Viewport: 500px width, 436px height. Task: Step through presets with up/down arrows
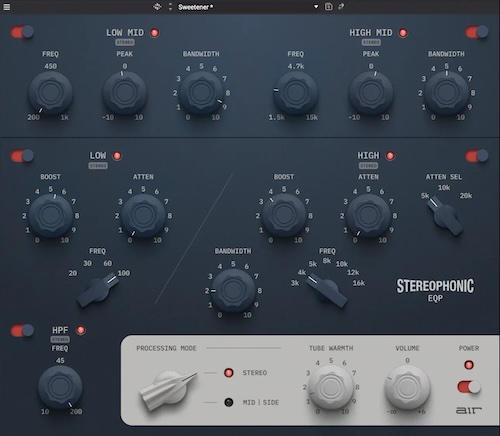coord(170,7)
